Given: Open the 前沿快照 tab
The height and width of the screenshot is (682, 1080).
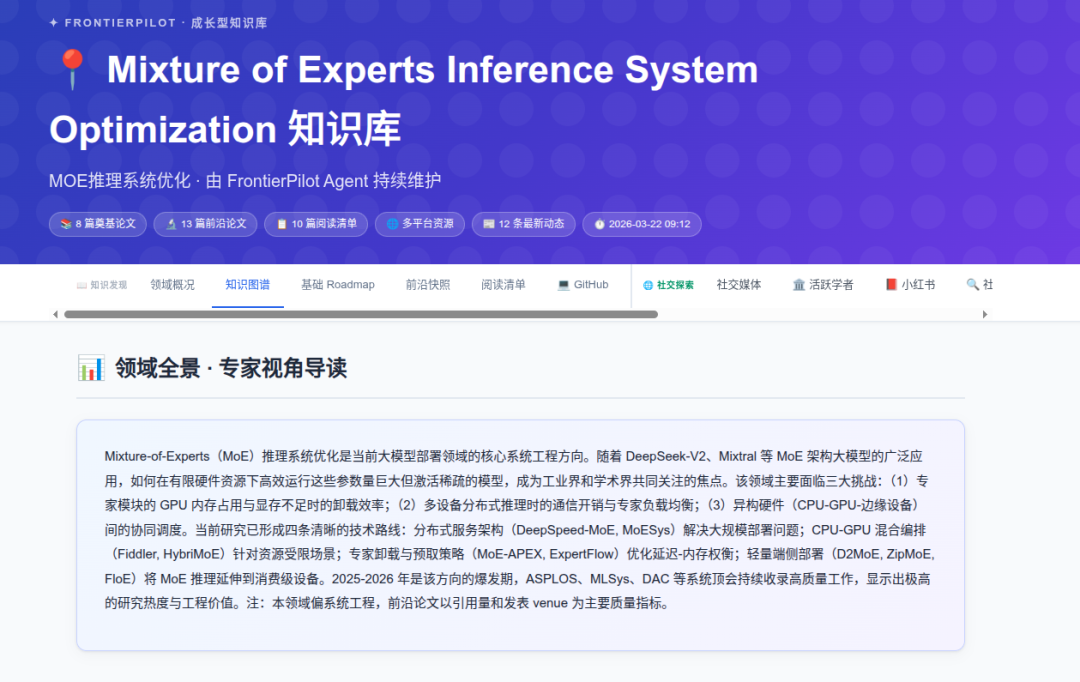Looking at the screenshot, I should [x=428, y=285].
